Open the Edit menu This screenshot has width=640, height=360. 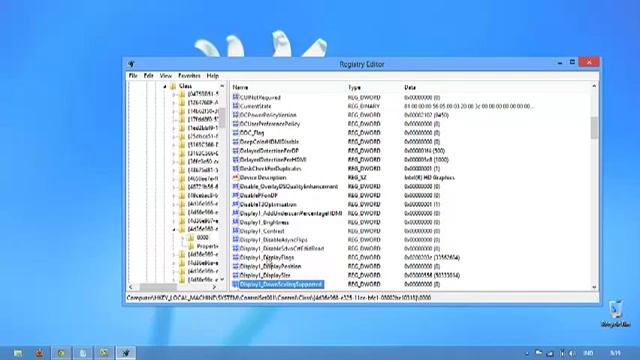pyautogui.click(x=149, y=76)
